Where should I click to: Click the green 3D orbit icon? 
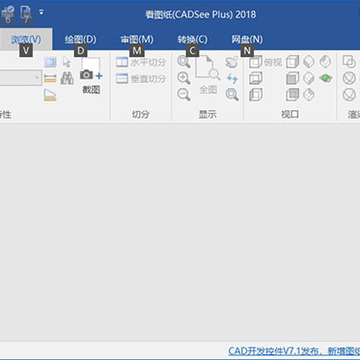(x=326, y=78)
